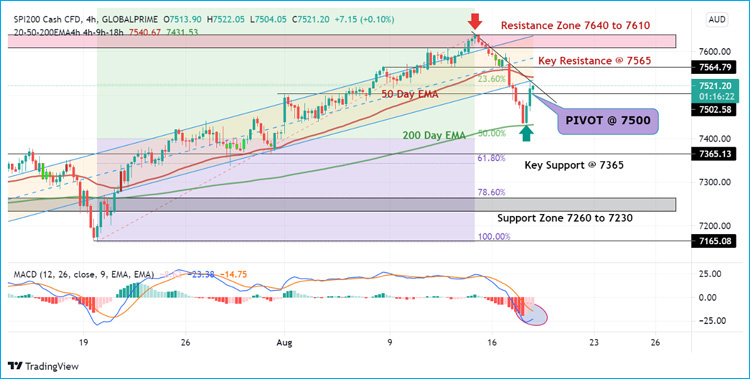Viewport: 750px width, 379px height.
Task: Click the 23.60% Fibonacci level label
Action: click(x=492, y=79)
